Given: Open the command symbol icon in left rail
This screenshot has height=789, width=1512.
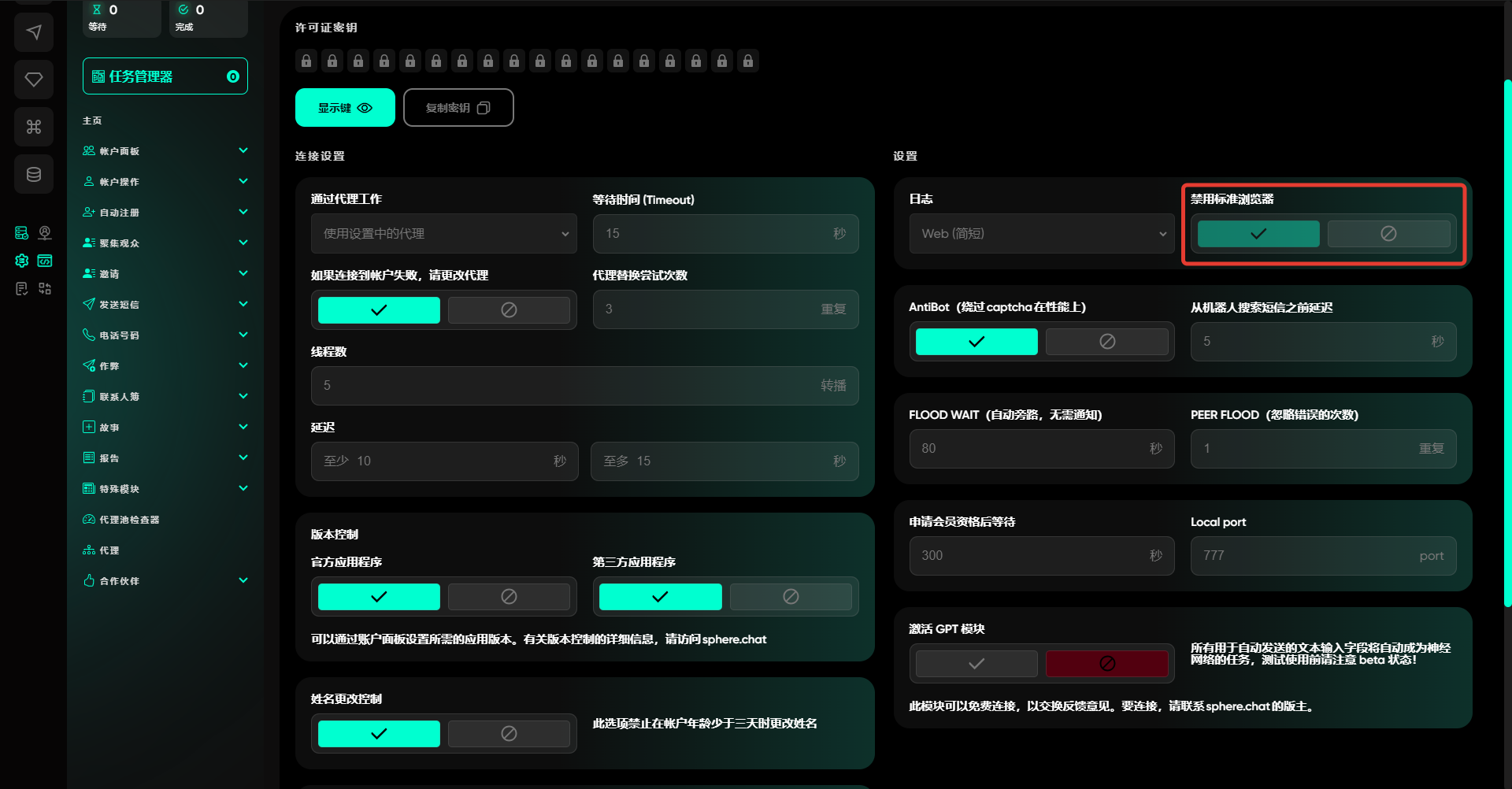Looking at the screenshot, I should pyautogui.click(x=34, y=127).
